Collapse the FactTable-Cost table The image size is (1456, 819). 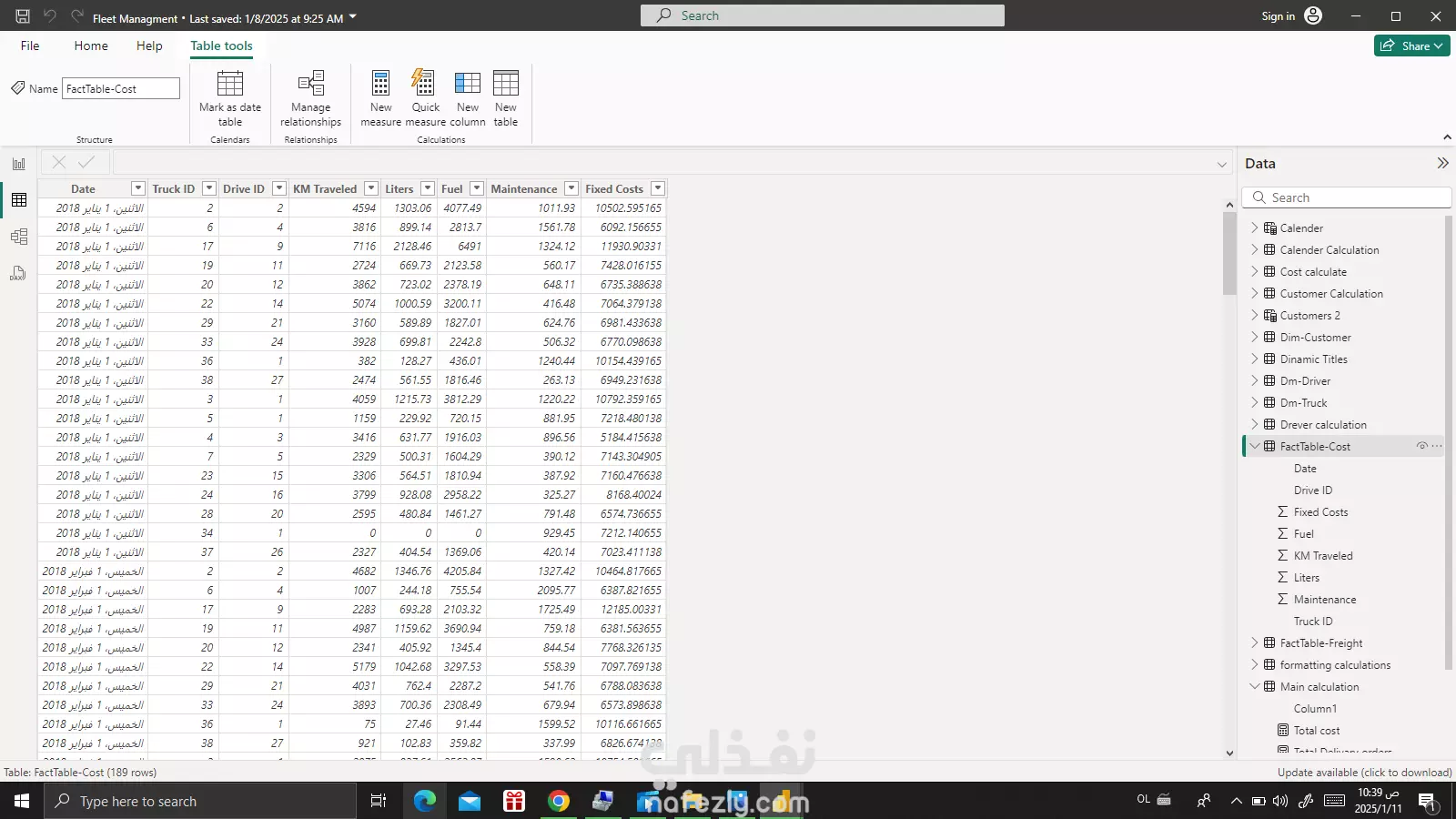pyautogui.click(x=1255, y=446)
